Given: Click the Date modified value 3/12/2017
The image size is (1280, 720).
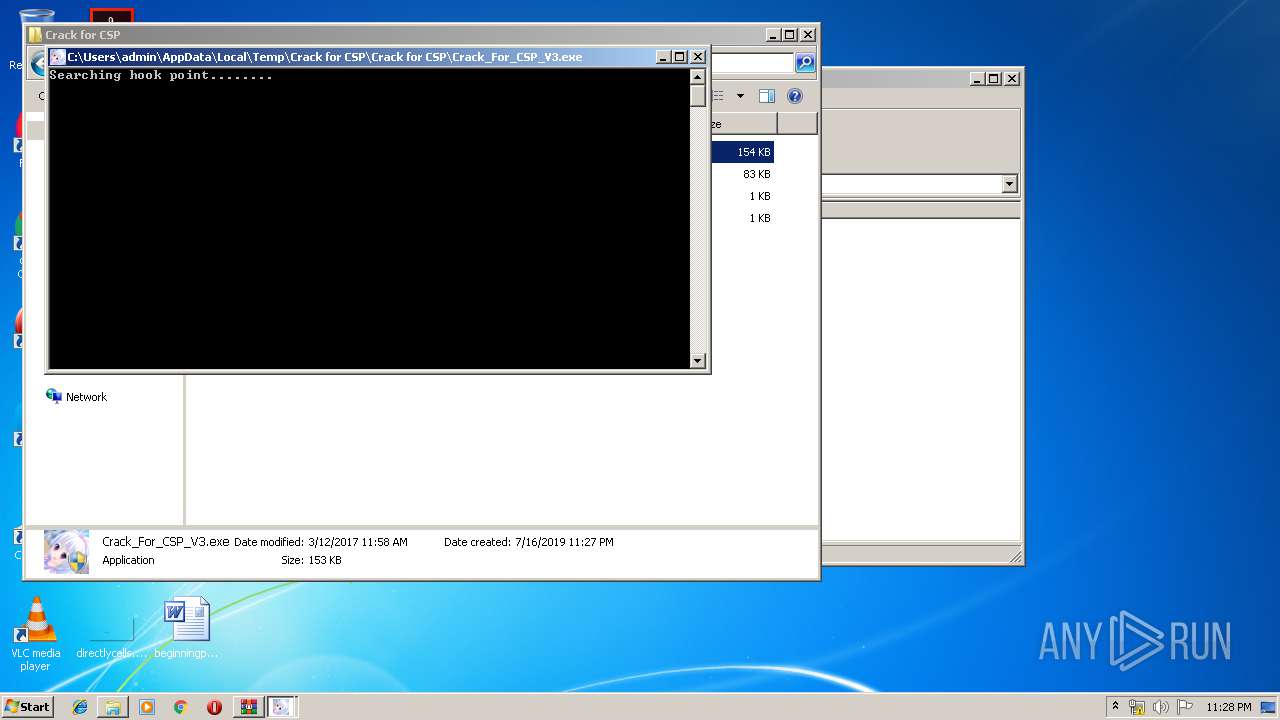Looking at the screenshot, I should click(x=358, y=542).
